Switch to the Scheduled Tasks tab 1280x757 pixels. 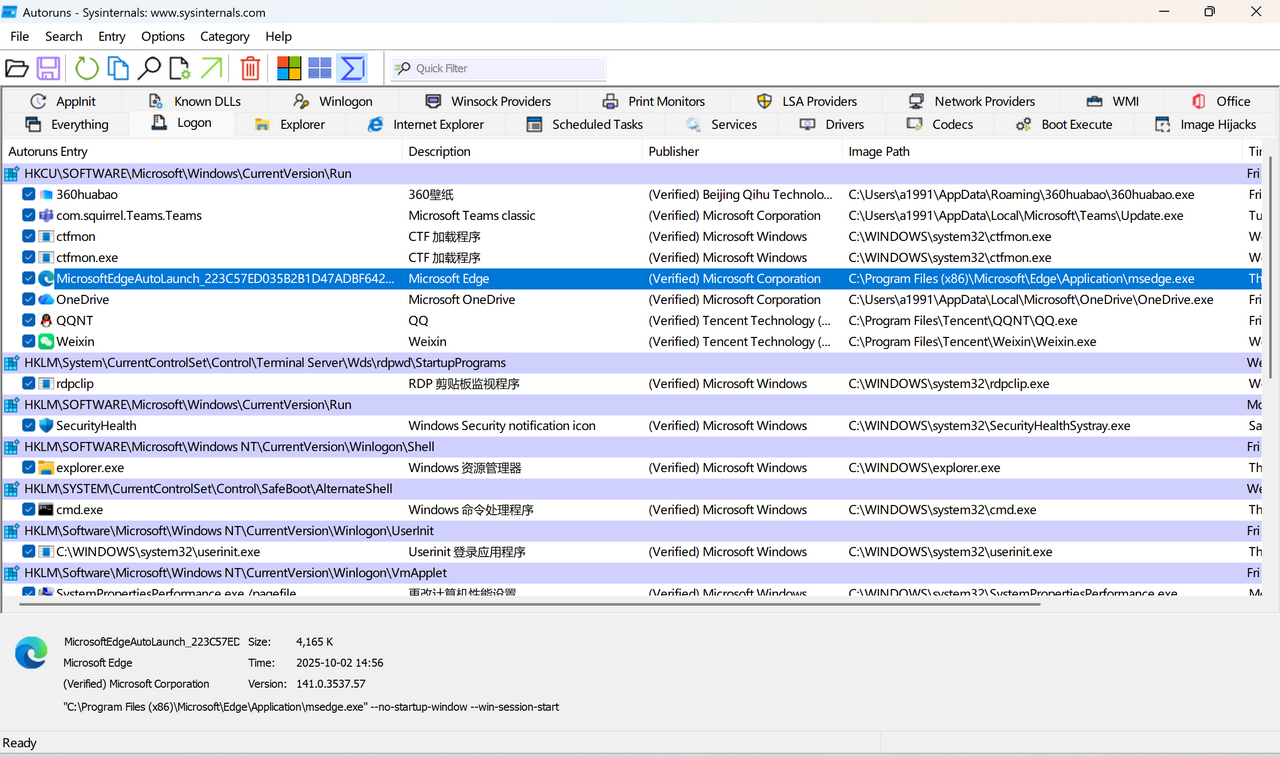(x=584, y=125)
